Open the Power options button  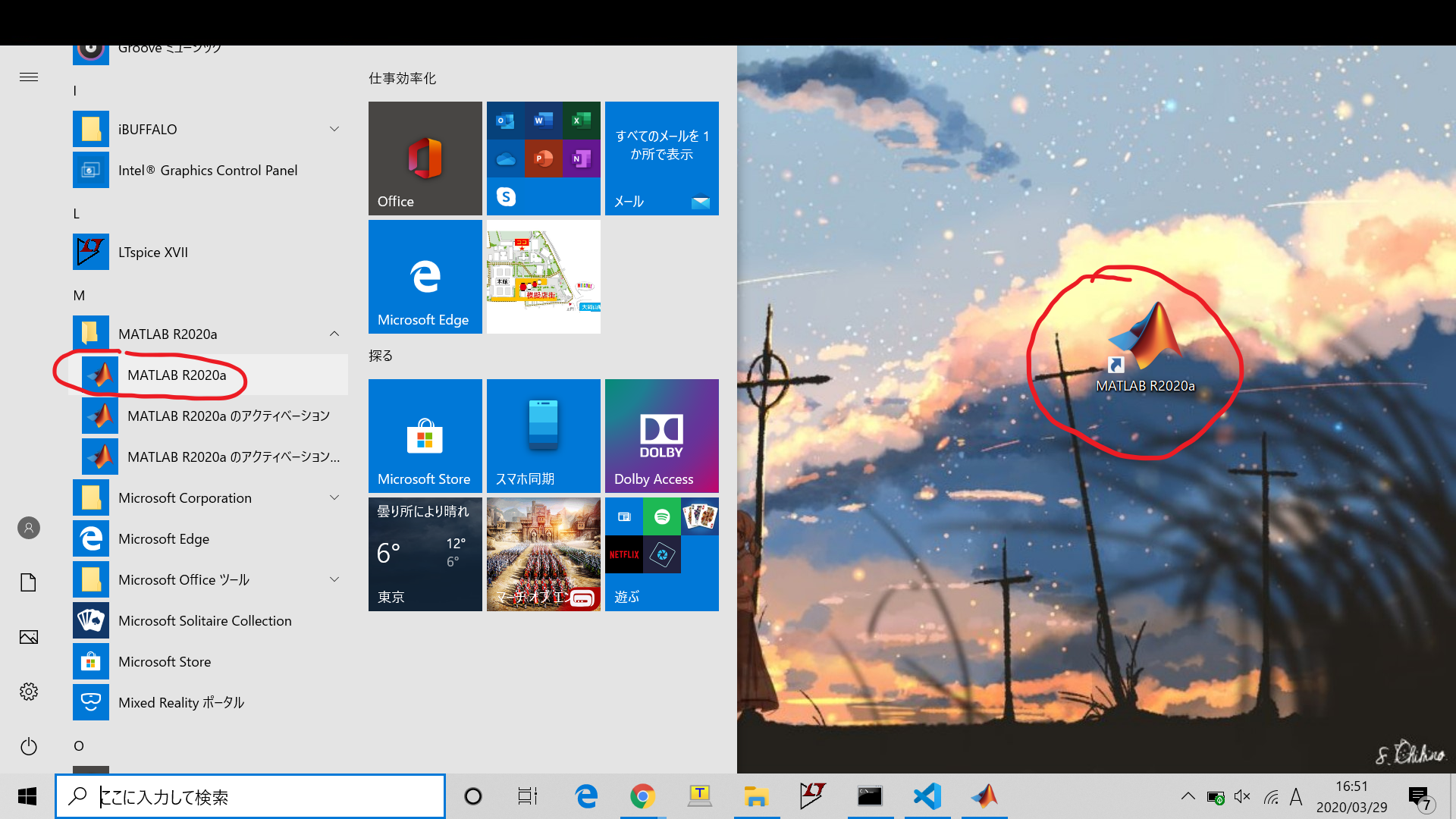pyautogui.click(x=29, y=746)
